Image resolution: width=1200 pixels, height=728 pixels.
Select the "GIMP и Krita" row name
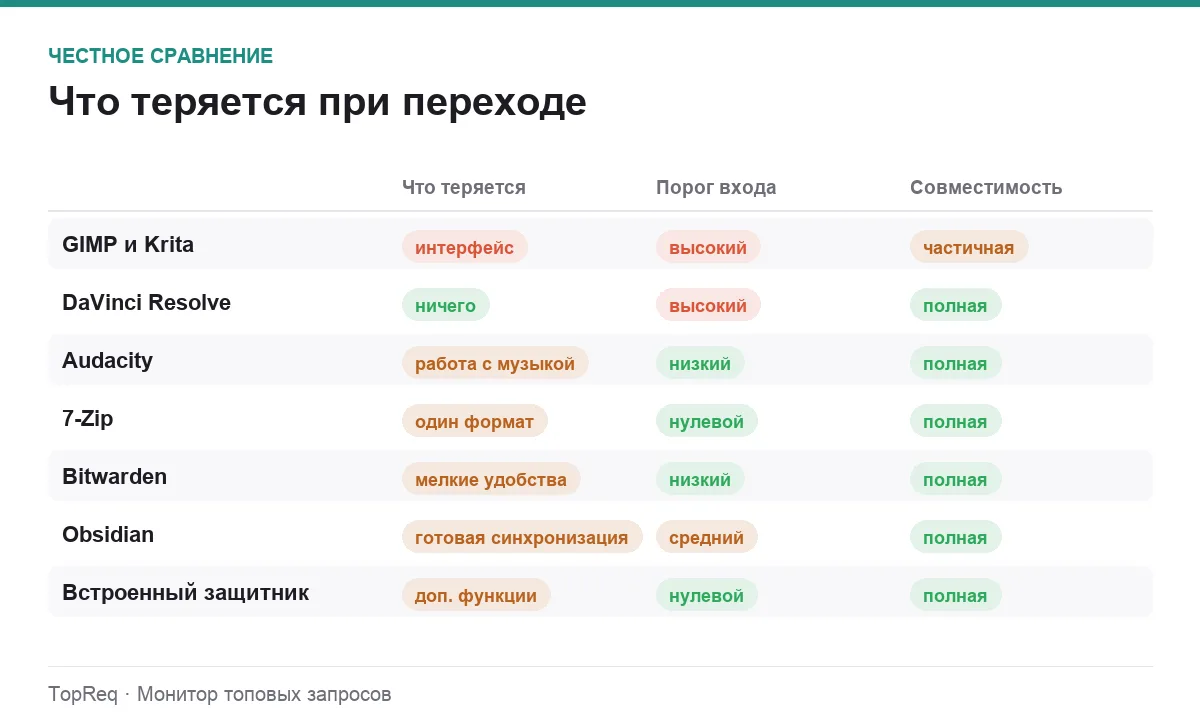(128, 244)
